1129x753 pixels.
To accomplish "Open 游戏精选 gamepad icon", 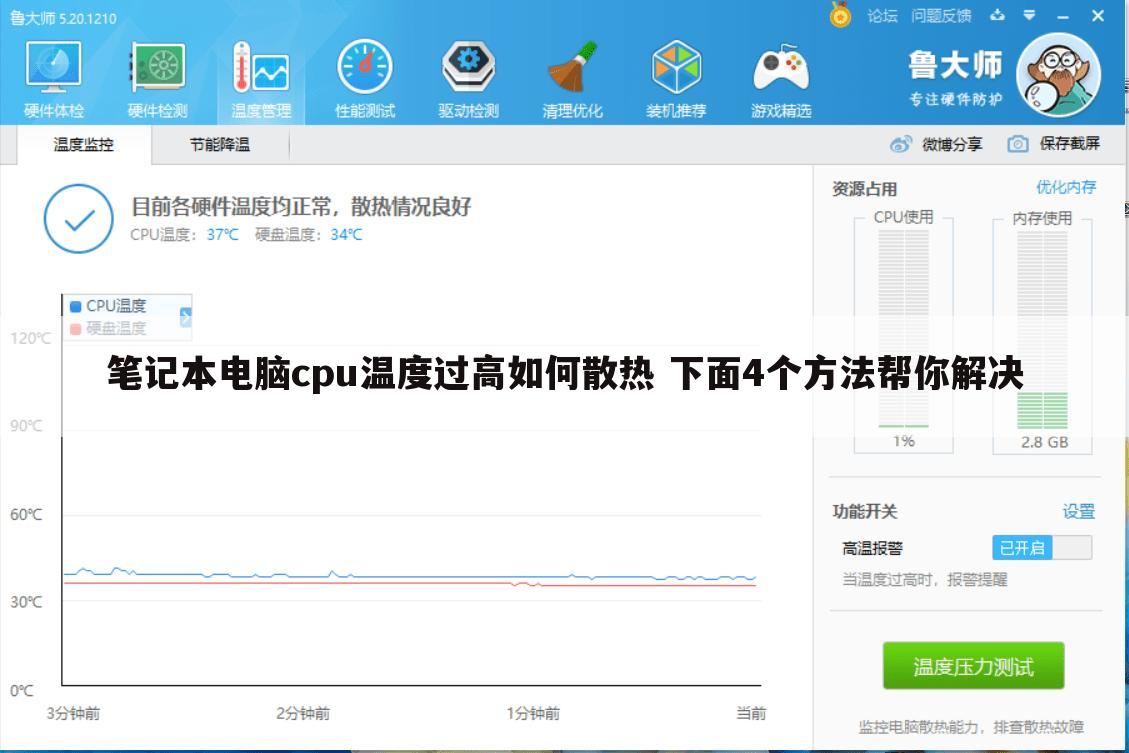I will [x=781, y=78].
